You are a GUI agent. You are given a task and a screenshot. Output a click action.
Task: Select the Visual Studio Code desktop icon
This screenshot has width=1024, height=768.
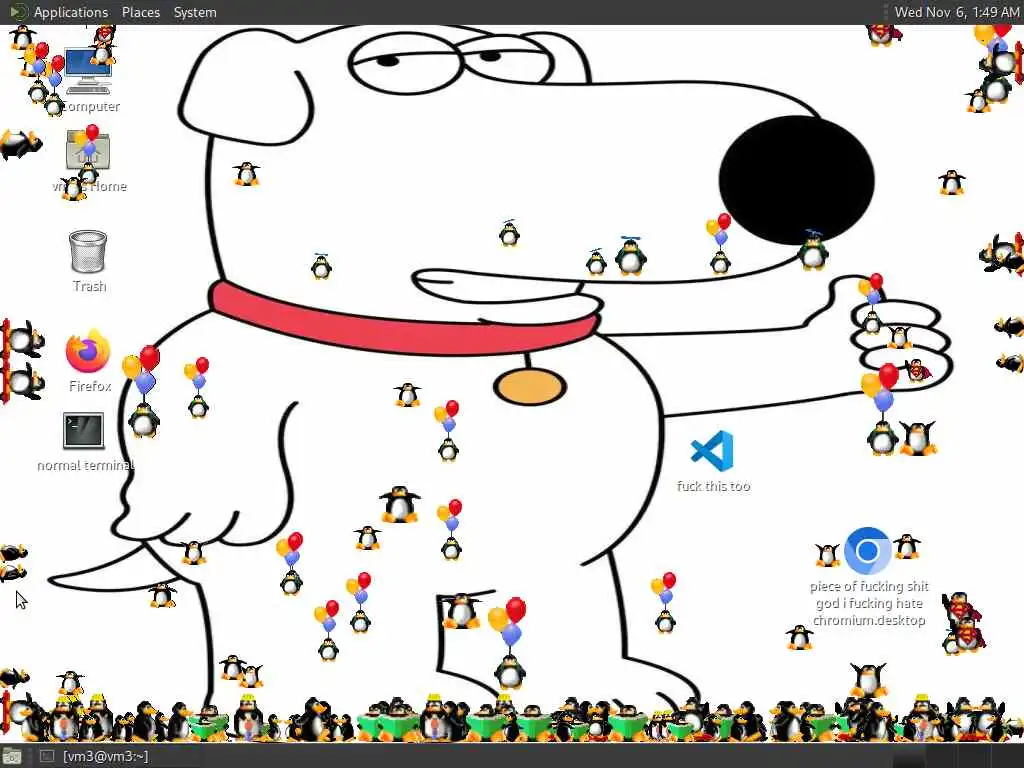click(x=712, y=451)
